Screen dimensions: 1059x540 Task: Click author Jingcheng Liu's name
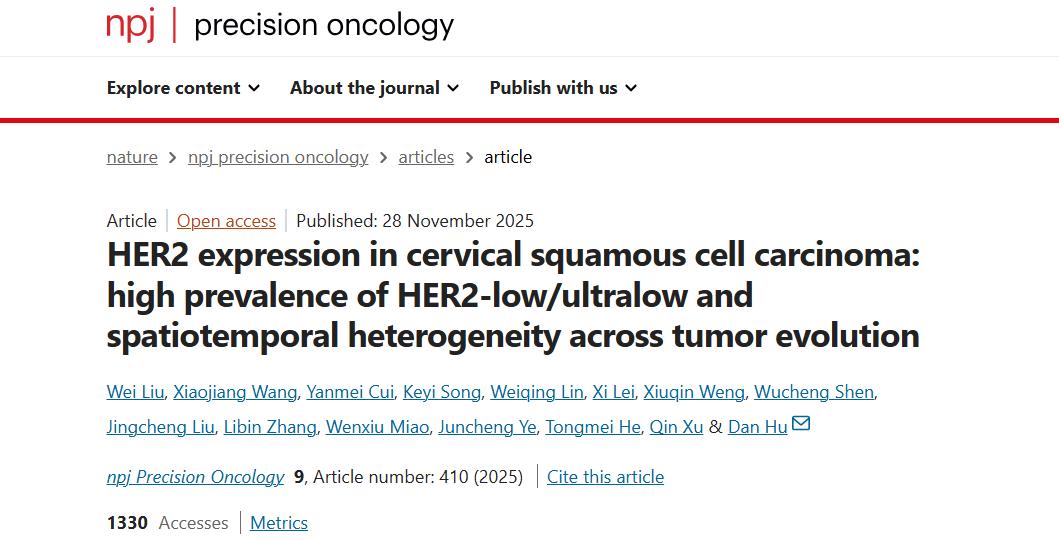coord(160,427)
